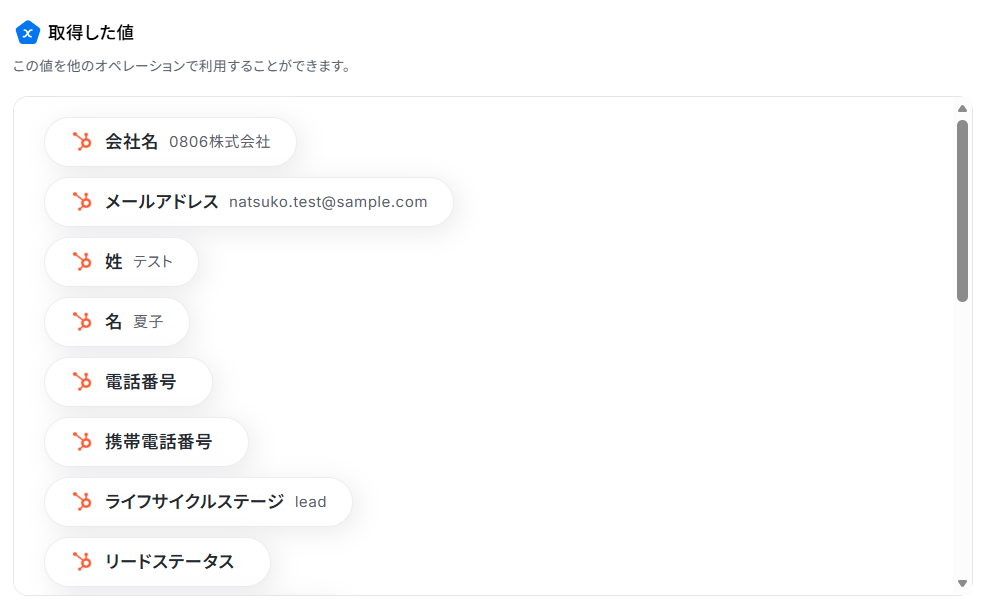Click the HubSpot icon beside 名 夏子
This screenshot has height=610, width=995.
pos(82,322)
